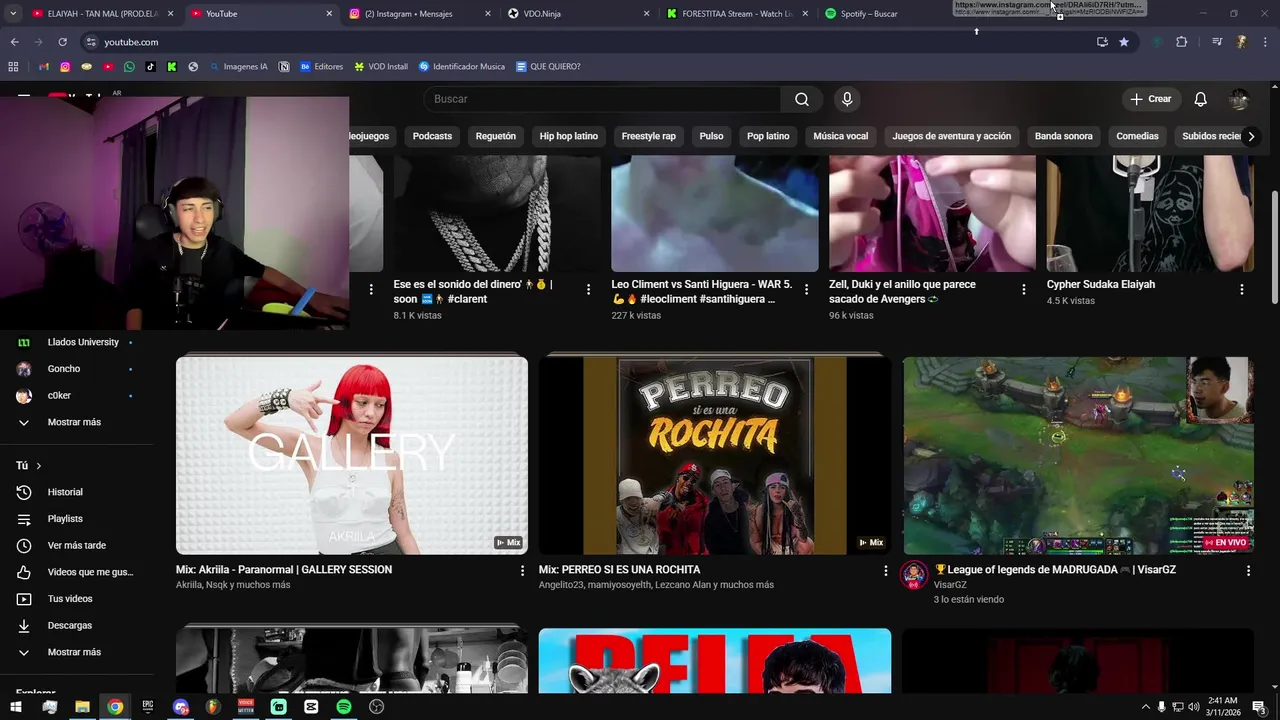This screenshot has width=1280, height=720.
Task: Expand subscriptions with first Mostrar más
Action: point(74,422)
